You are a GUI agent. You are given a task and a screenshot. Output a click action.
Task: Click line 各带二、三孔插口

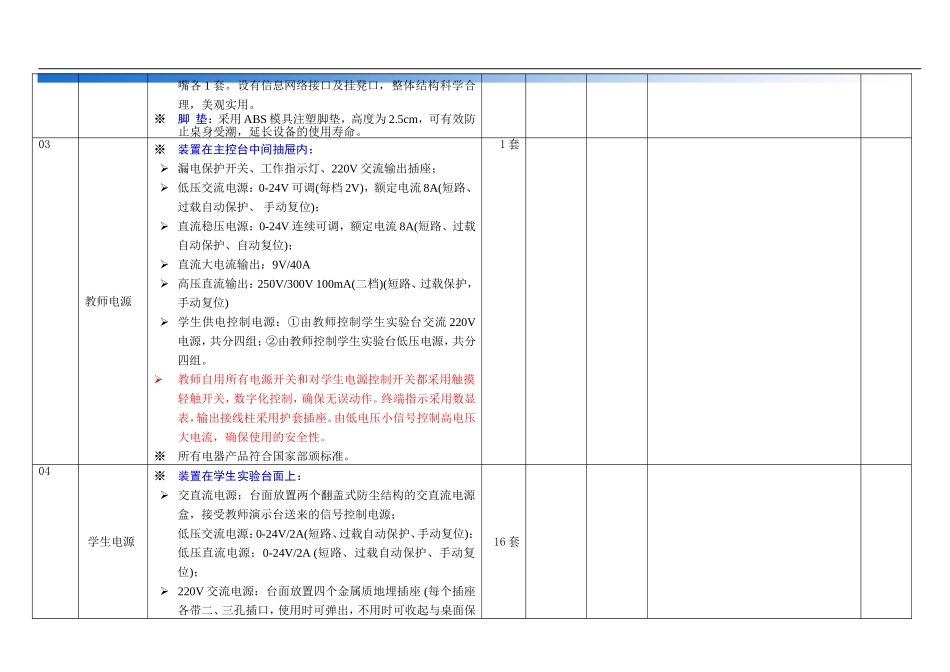tap(326, 610)
